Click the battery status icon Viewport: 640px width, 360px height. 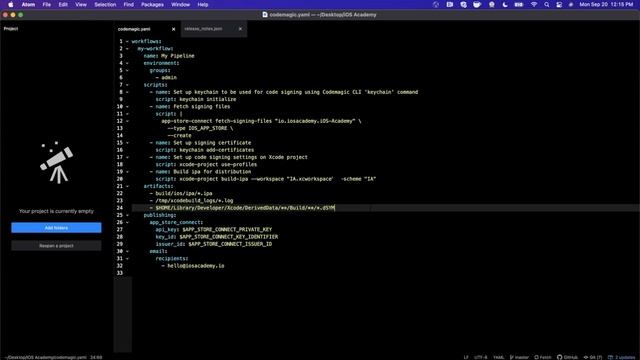(x=519, y=4)
